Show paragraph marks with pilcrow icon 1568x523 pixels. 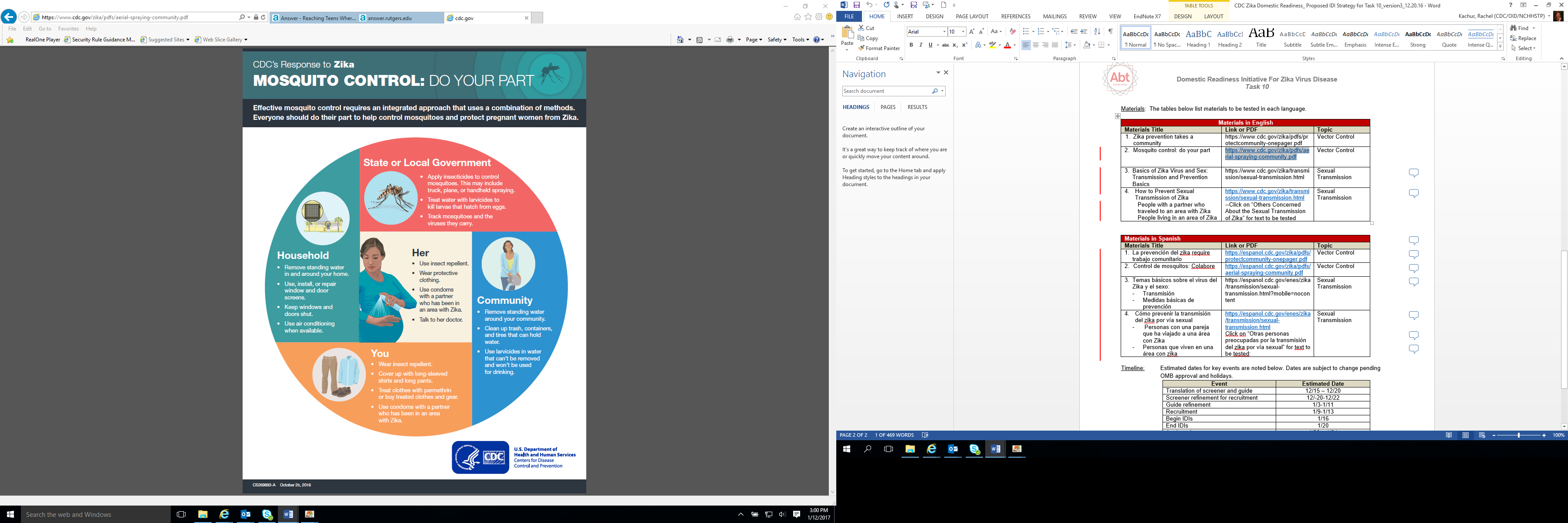click(x=1110, y=32)
